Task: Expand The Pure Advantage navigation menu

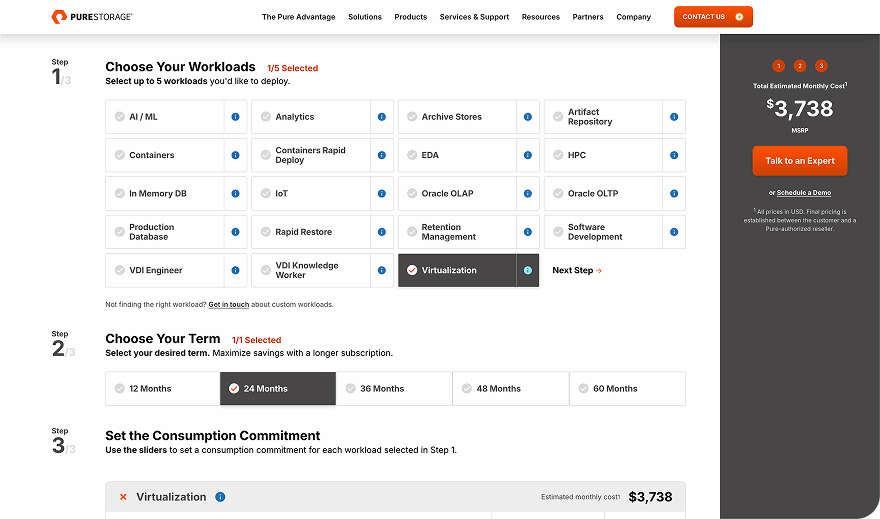Action: pyautogui.click(x=298, y=17)
